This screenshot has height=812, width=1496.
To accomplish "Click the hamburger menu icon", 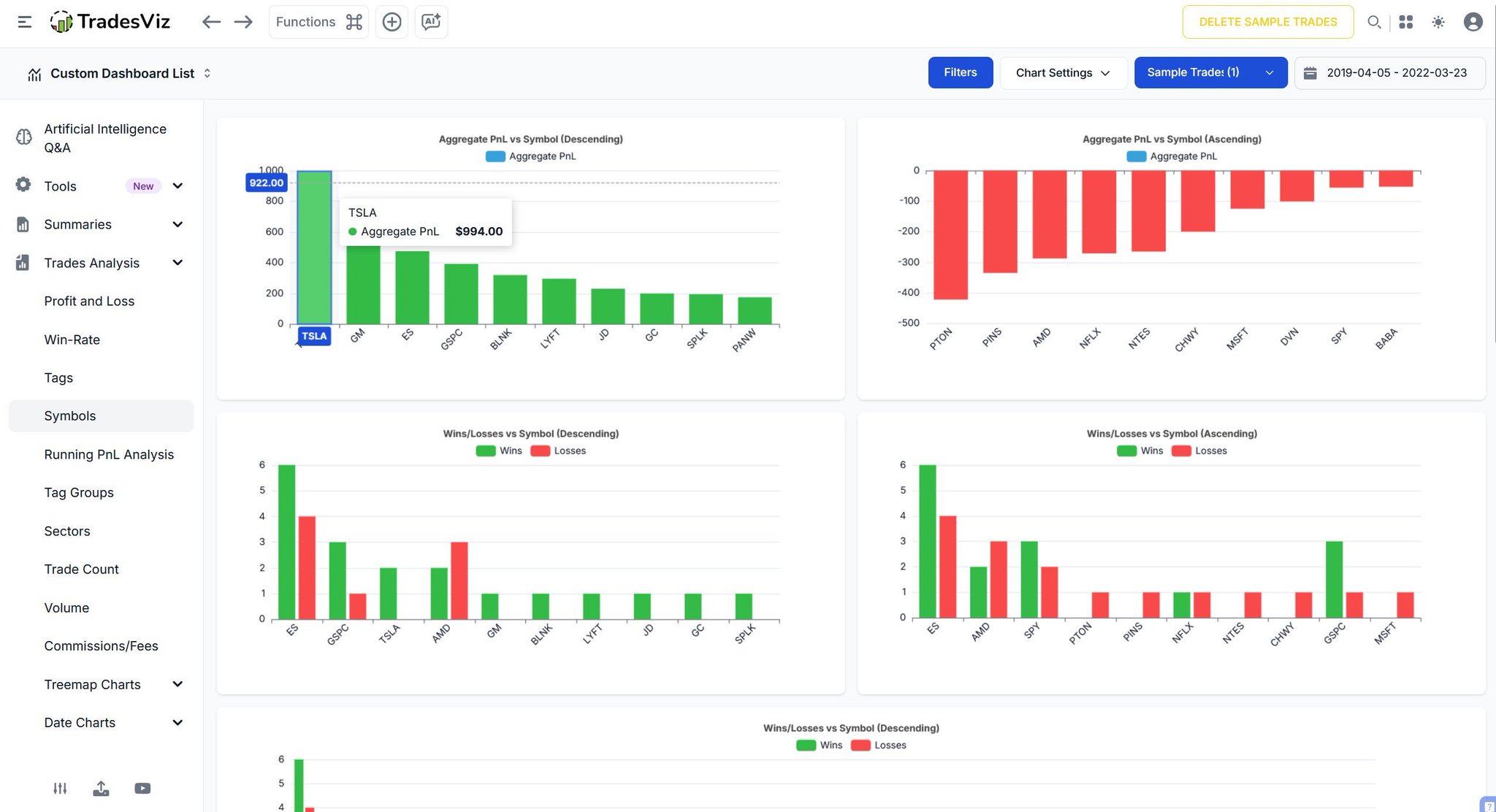I will click(25, 22).
